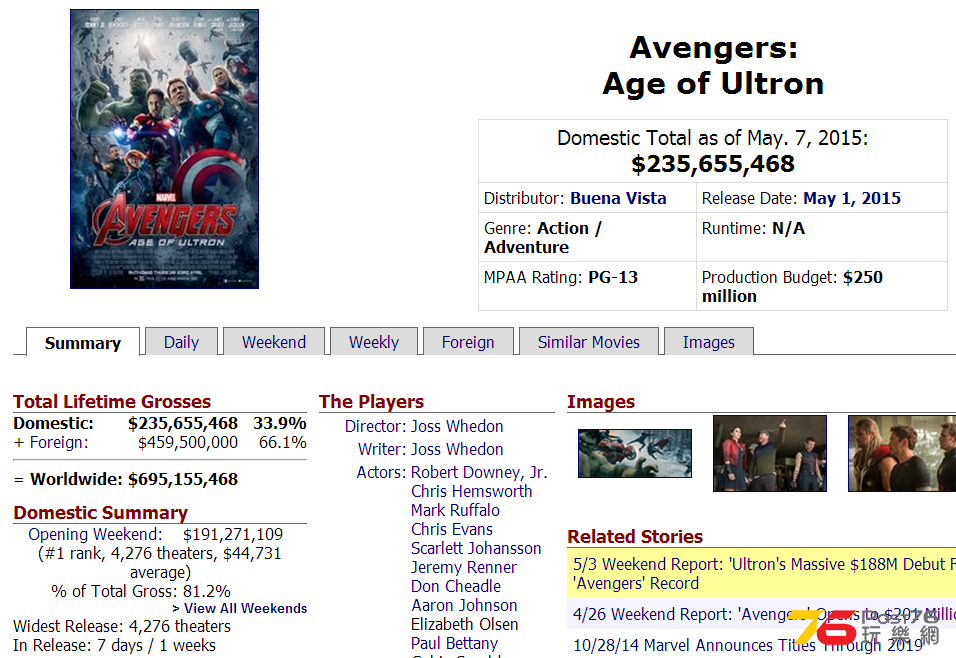Click the Domestic Total $235,655,468 figure
956x658 pixels.
[713, 164]
